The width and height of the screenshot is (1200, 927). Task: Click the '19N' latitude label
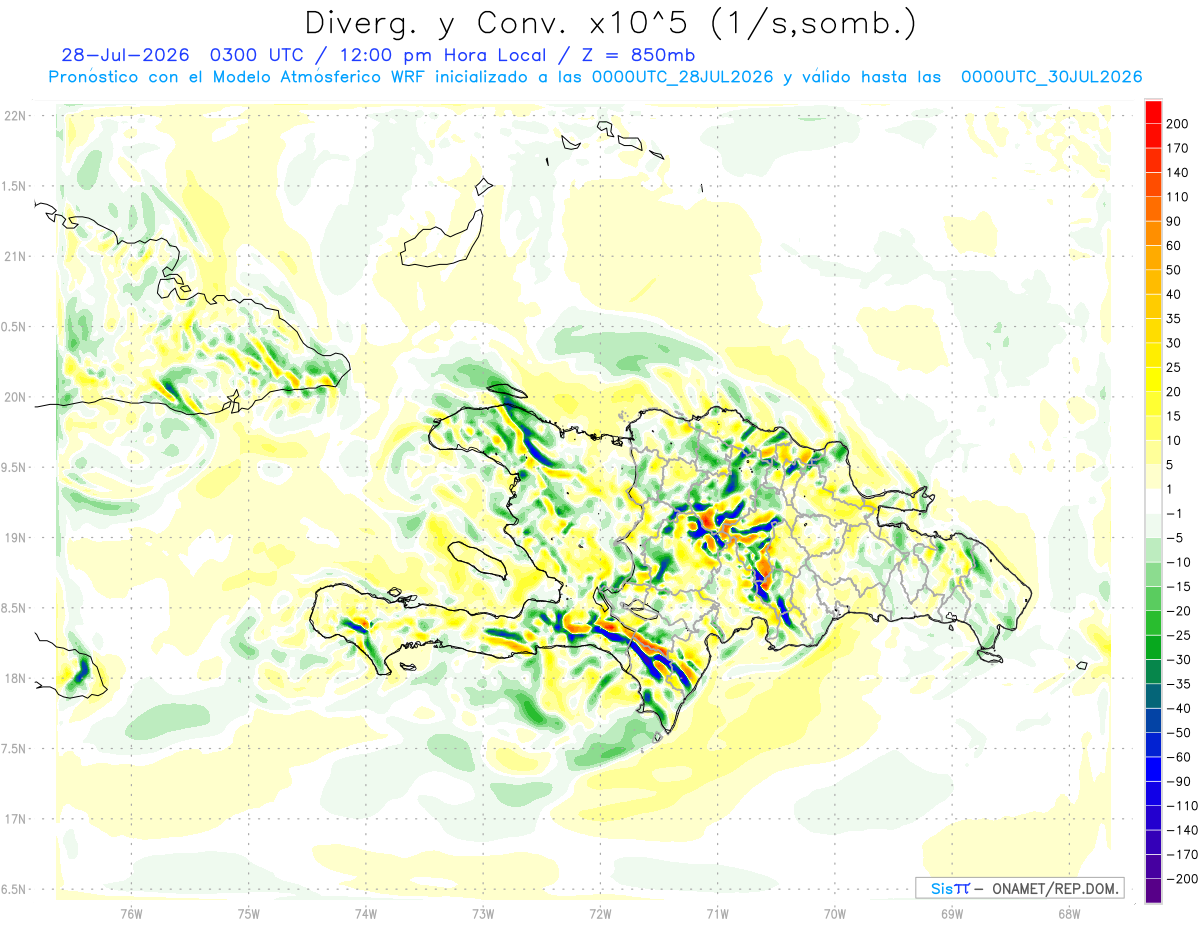pyautogui.click(x=16, y=538)
